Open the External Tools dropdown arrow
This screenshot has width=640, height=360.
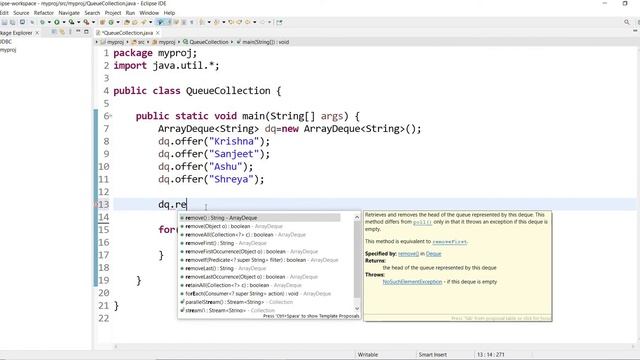[93, 22]
